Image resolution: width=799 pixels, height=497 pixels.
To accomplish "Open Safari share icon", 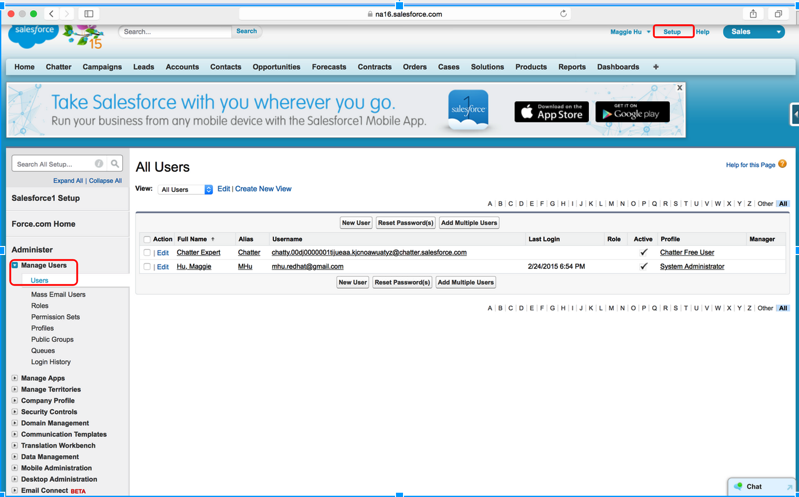I will click(x=753, y=14).
